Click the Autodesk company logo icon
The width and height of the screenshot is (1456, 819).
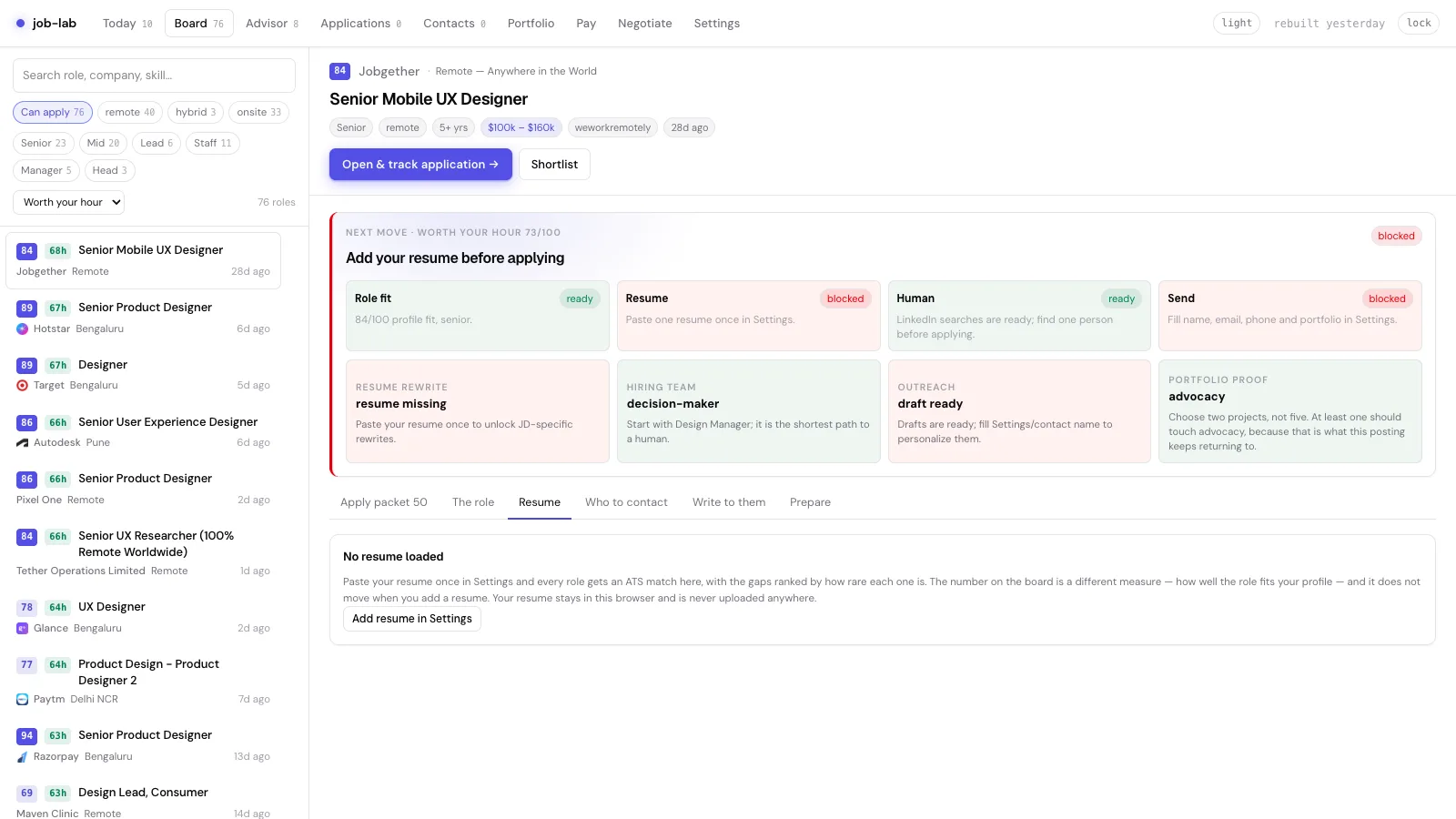coord(23,443)
